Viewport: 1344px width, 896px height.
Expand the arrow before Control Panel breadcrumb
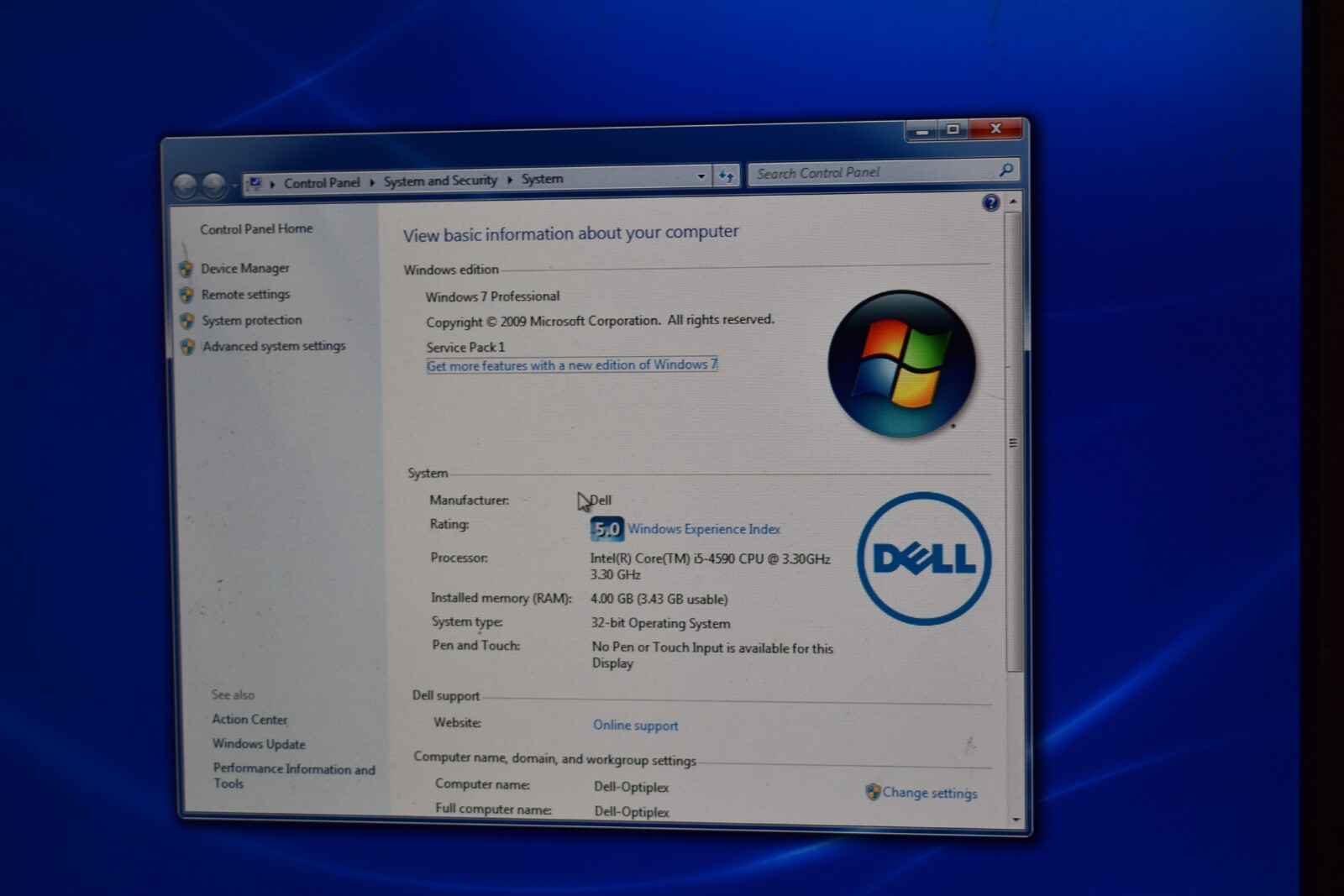coord(272,184)
